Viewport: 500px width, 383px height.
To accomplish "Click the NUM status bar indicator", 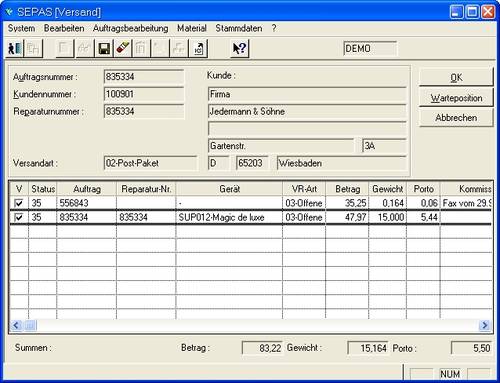I will tap(450, 374).
